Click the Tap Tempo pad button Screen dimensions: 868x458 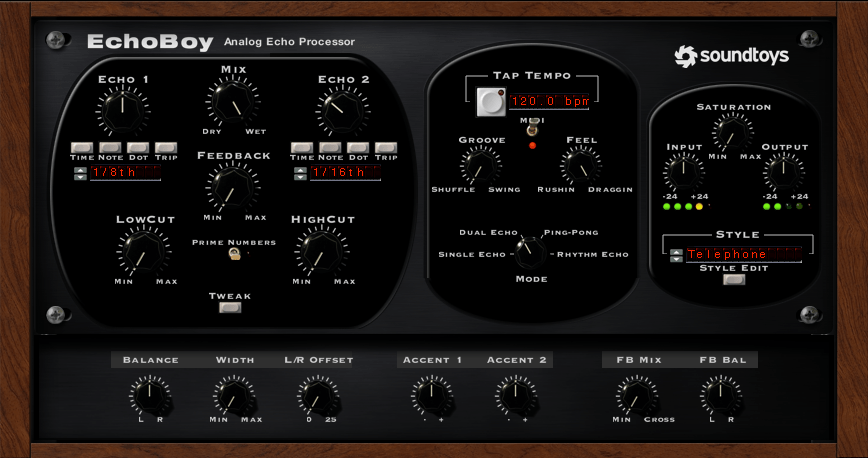click(489, 102)
